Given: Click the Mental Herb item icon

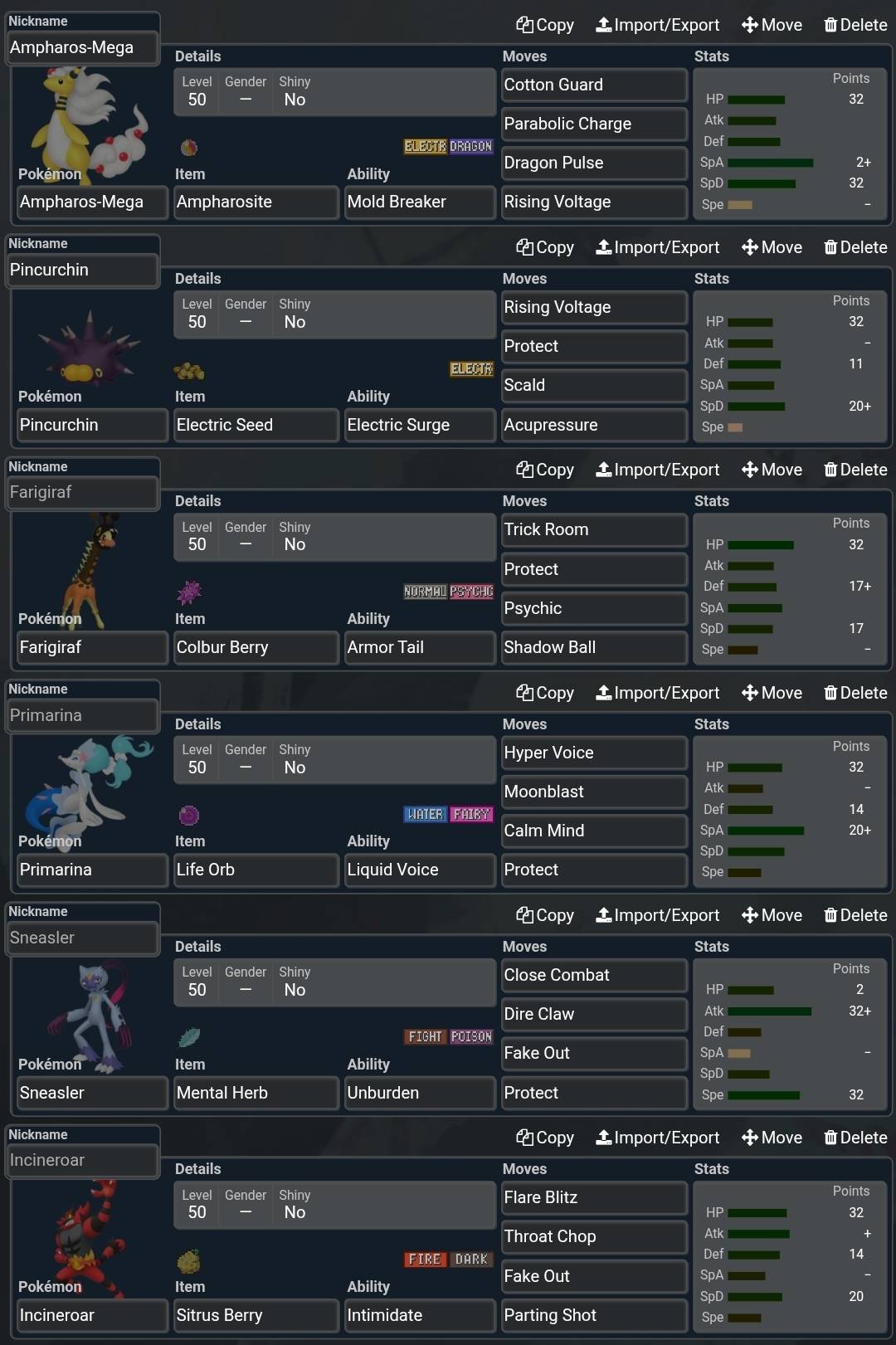Looking at the screenshot, I should click(189, 1037).
